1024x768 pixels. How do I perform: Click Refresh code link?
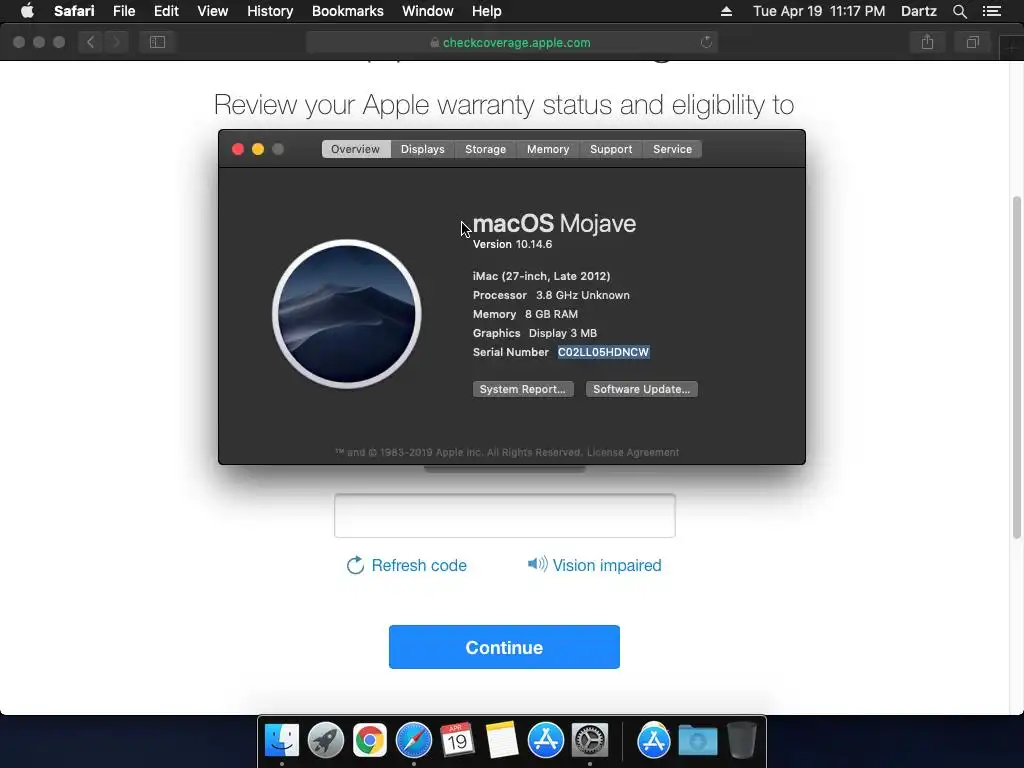coord(406,565)
